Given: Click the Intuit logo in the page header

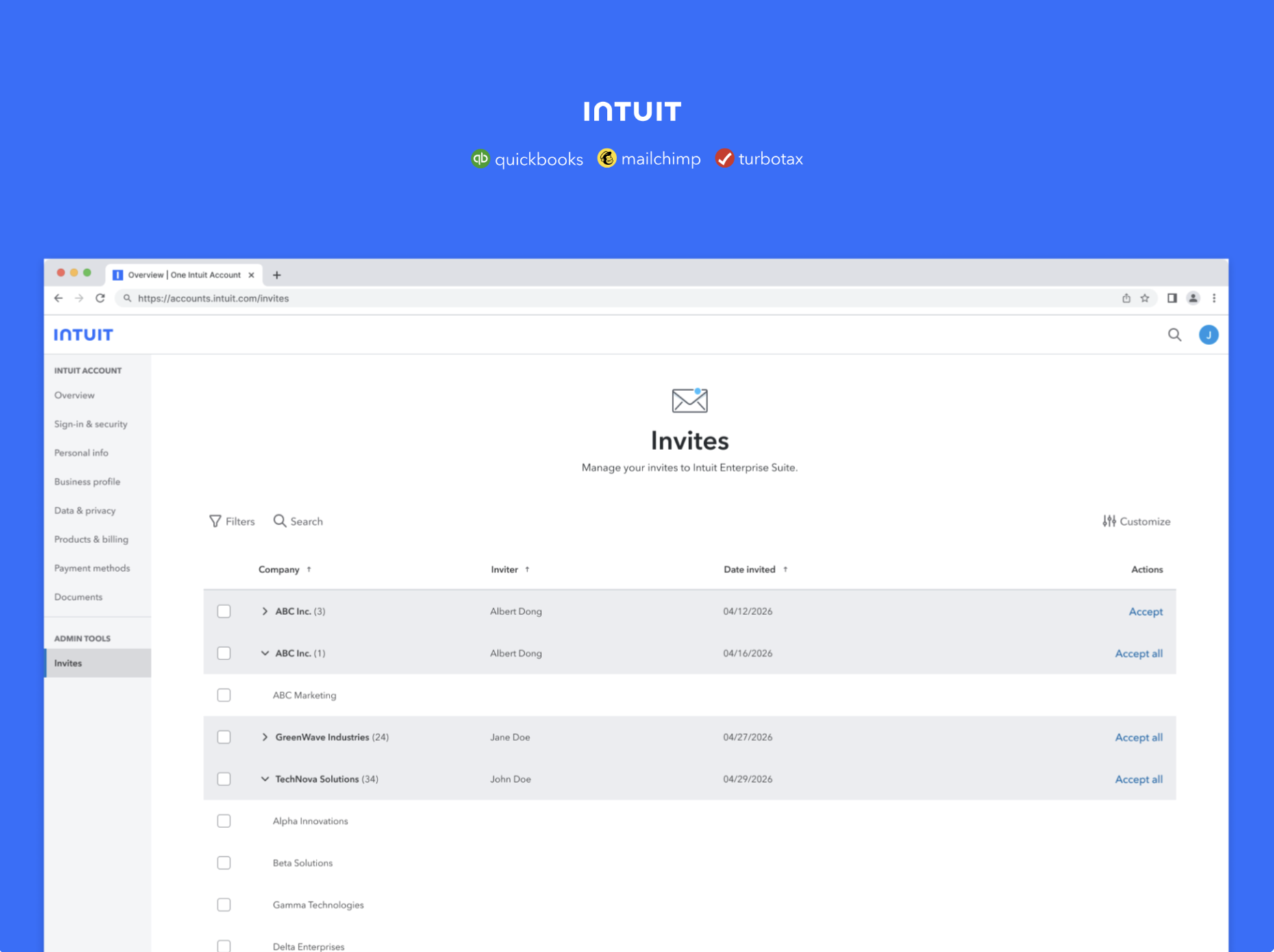Looking at the screenshot, I should (x=84, y=334).
